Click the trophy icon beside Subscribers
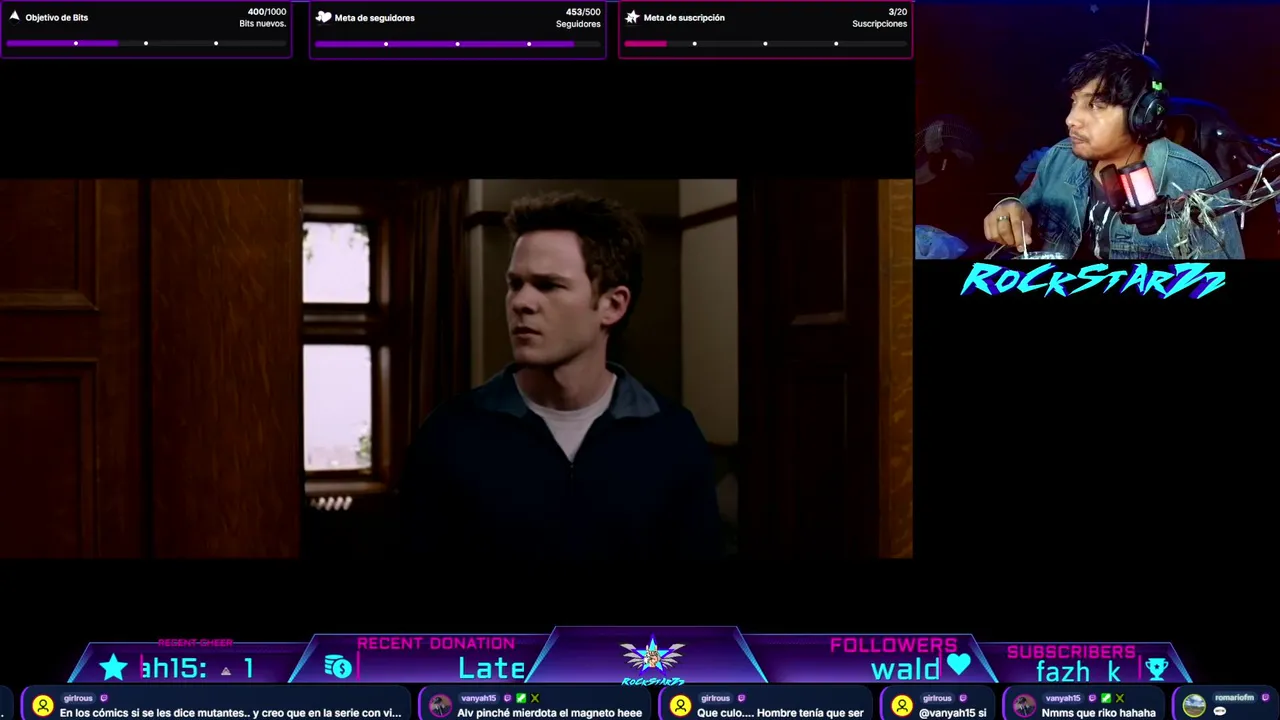Image resolution: width=1280 pixels, height=720 pixels. pos(1156,668)
